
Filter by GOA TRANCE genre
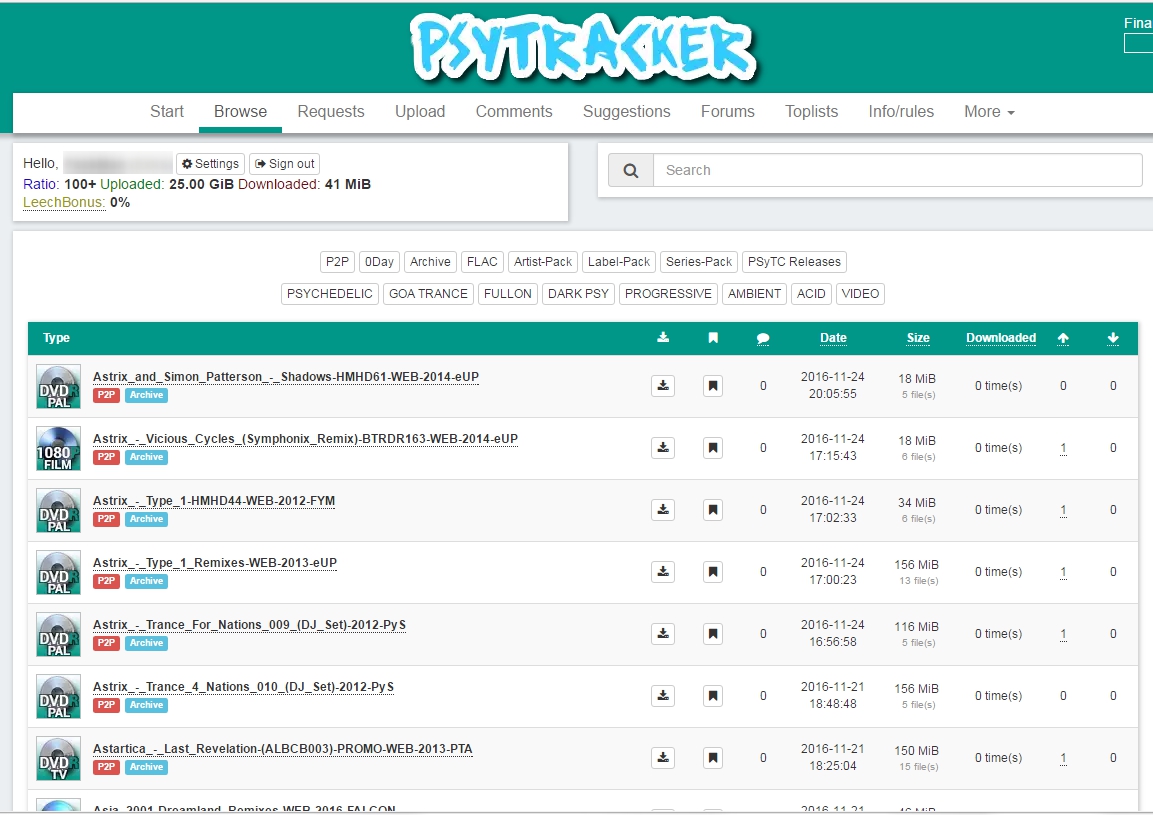coord(428,294)
